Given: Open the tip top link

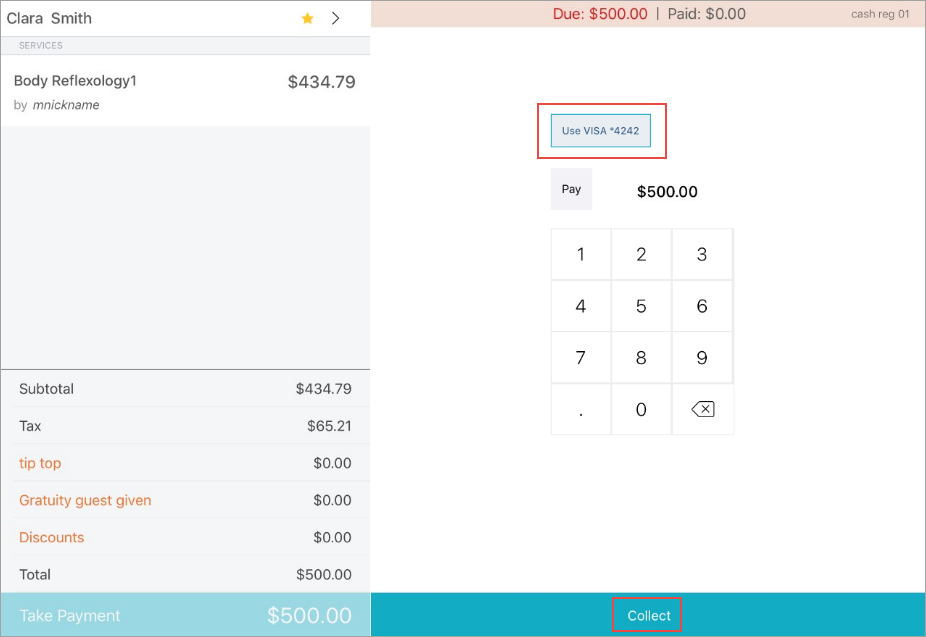Looking at the screenshot, I should click(40, 463).
